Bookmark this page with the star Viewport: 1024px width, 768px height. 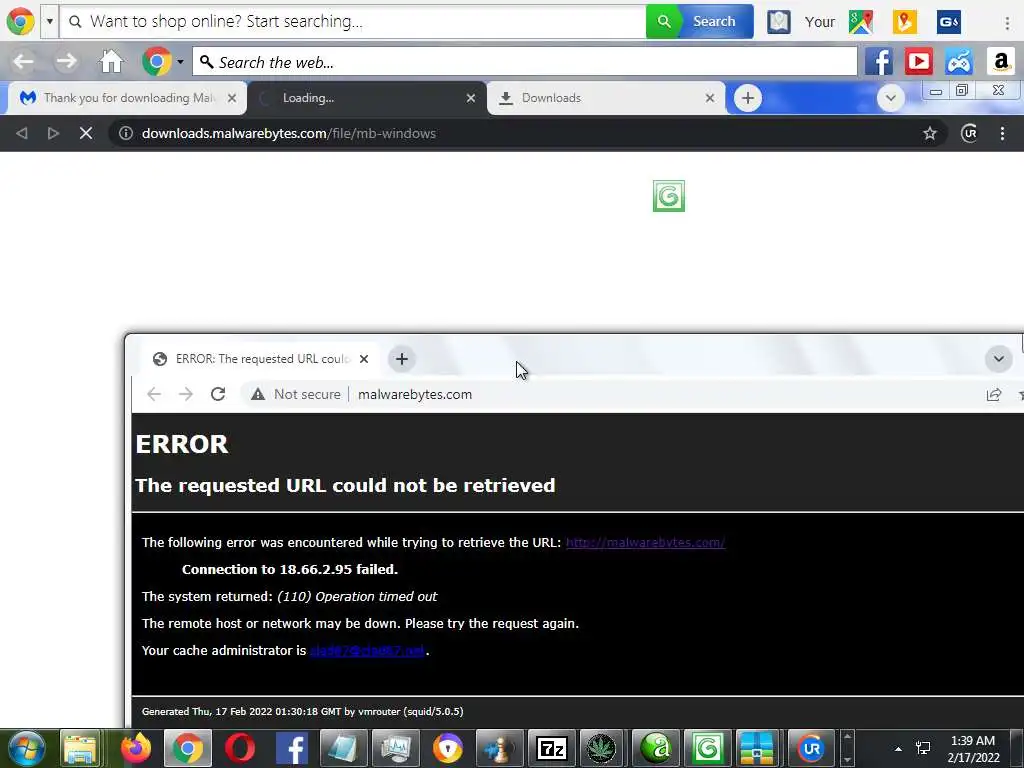click(x=930, y=133)
